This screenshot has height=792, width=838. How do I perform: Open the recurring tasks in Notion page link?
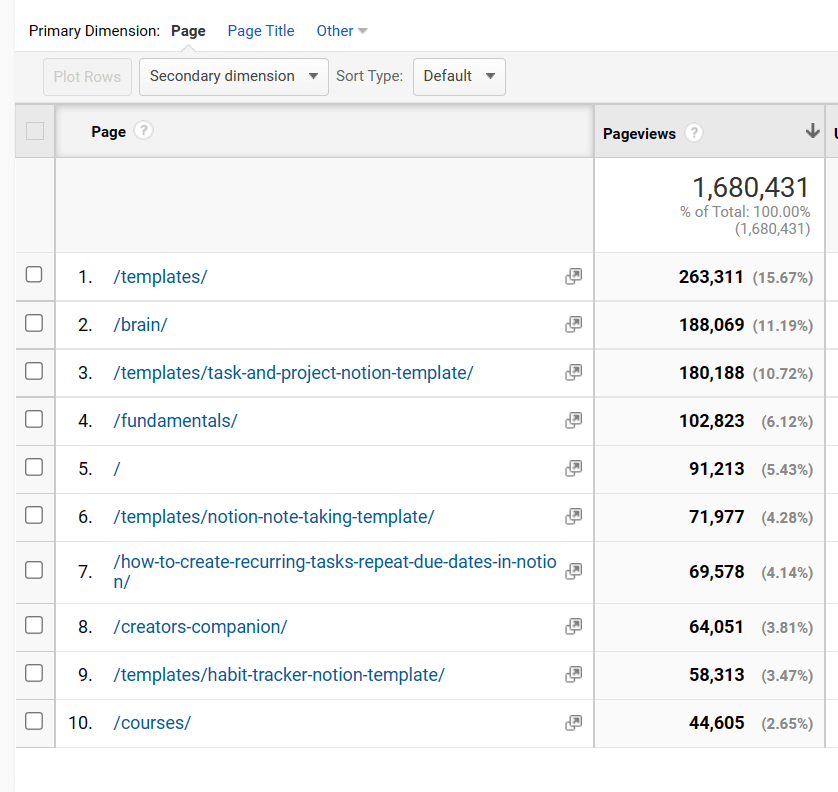point(335,571)
